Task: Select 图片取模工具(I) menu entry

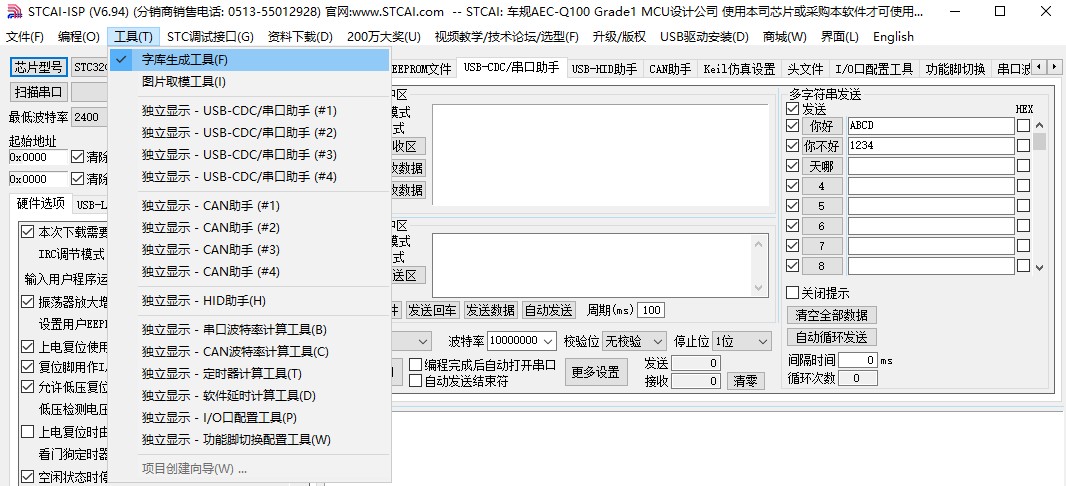Action: pyautogui.click(x=250, y=82)
